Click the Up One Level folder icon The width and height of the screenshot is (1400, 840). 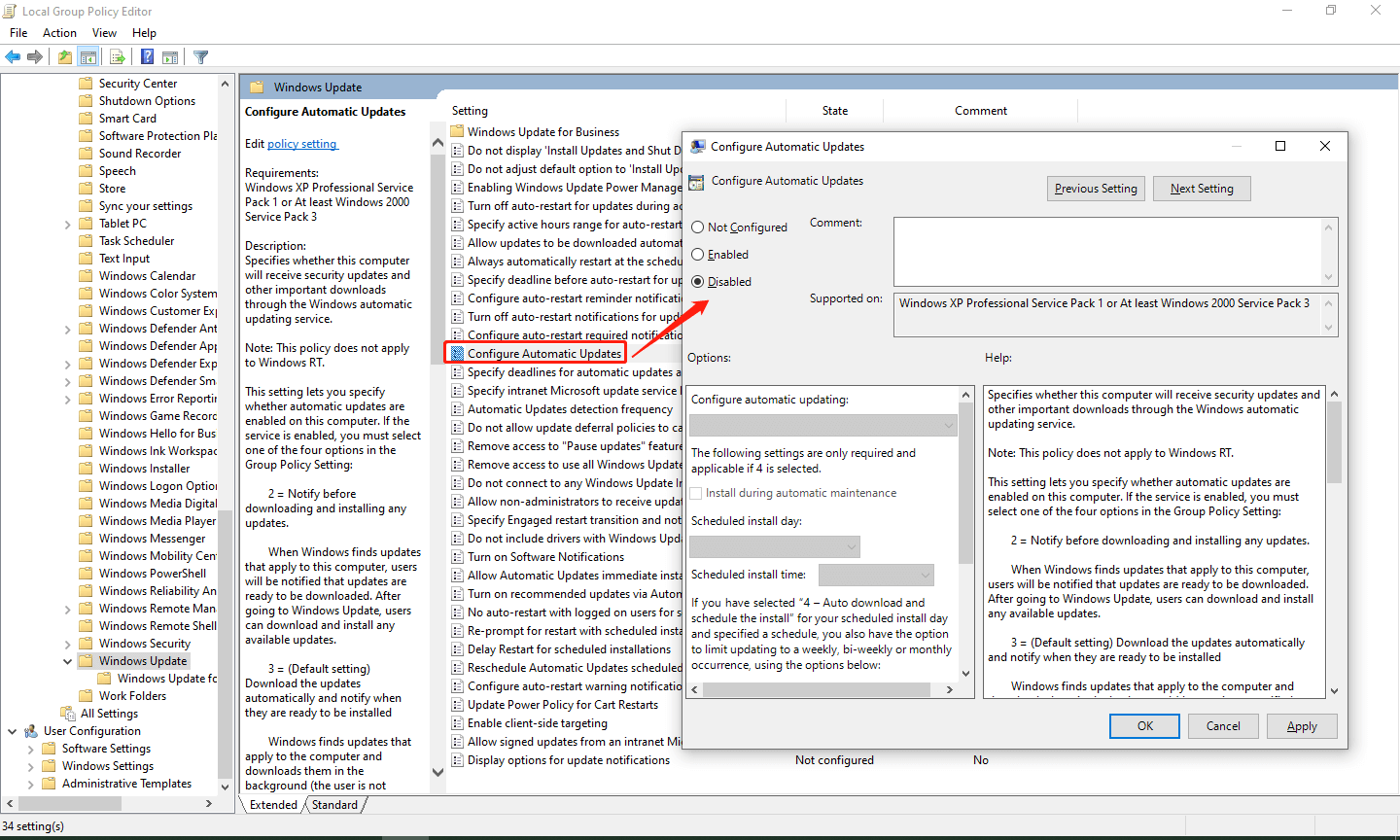tap(64, 57)
